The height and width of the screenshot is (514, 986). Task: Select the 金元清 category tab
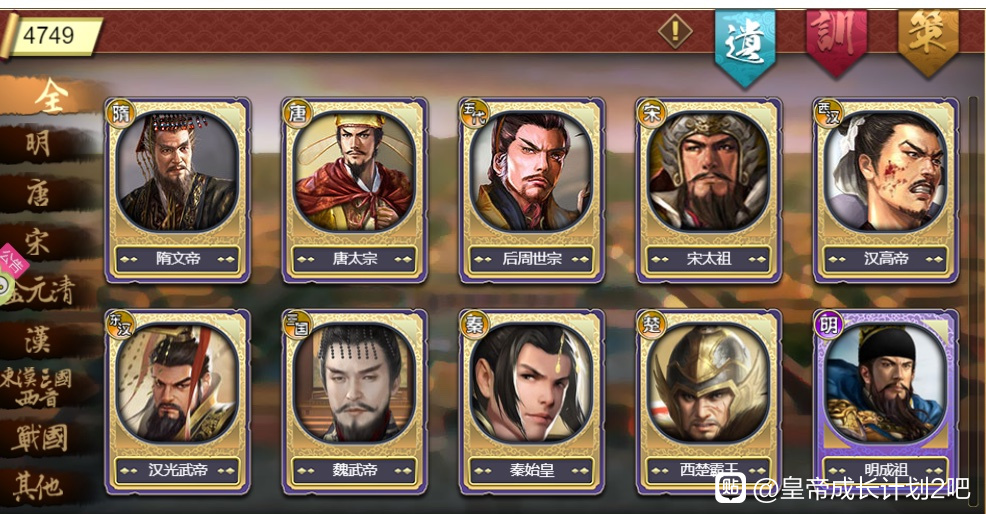tap(44, 290)
